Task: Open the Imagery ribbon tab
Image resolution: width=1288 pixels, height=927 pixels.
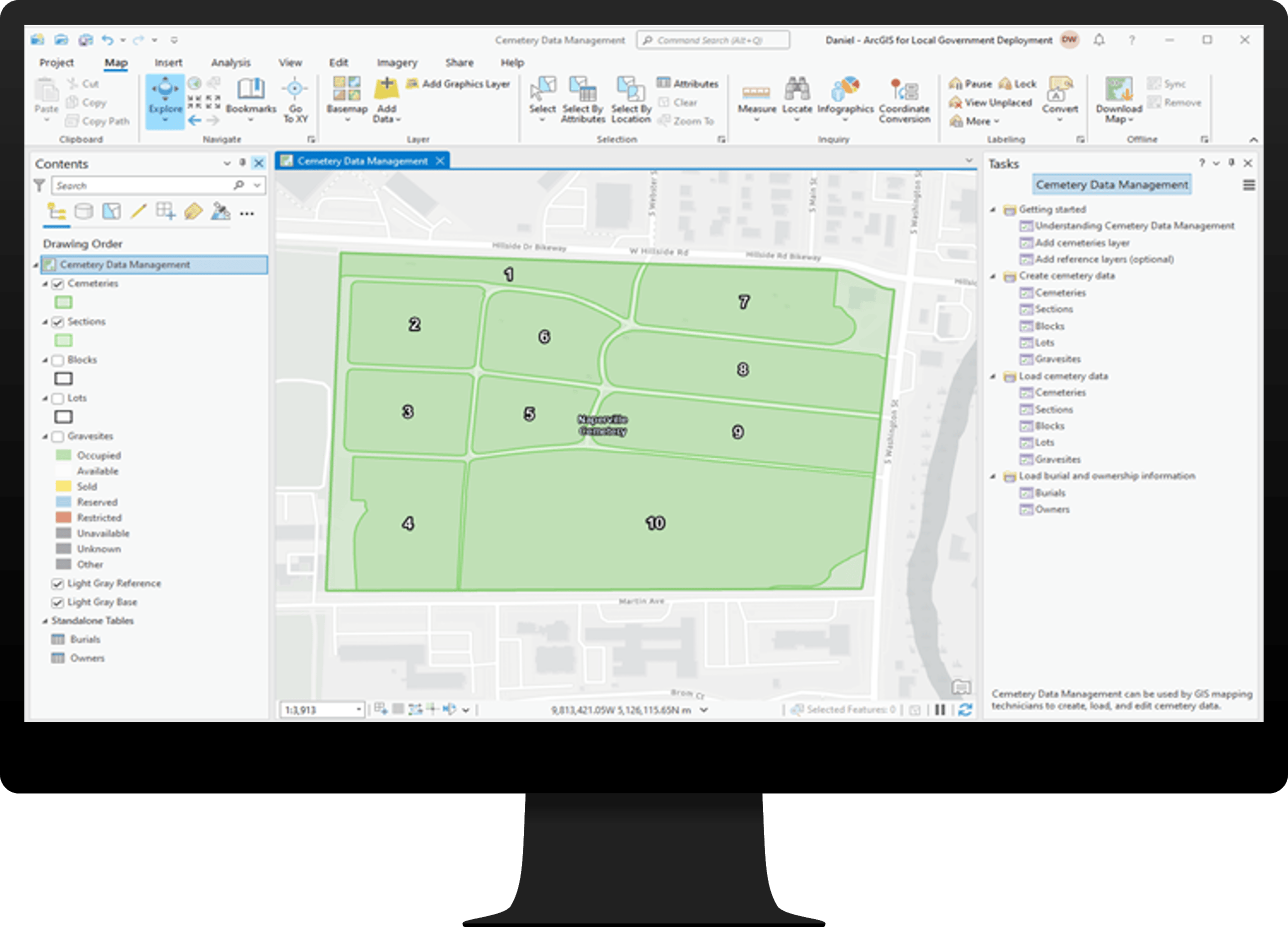Action: [x=396, y=62]
